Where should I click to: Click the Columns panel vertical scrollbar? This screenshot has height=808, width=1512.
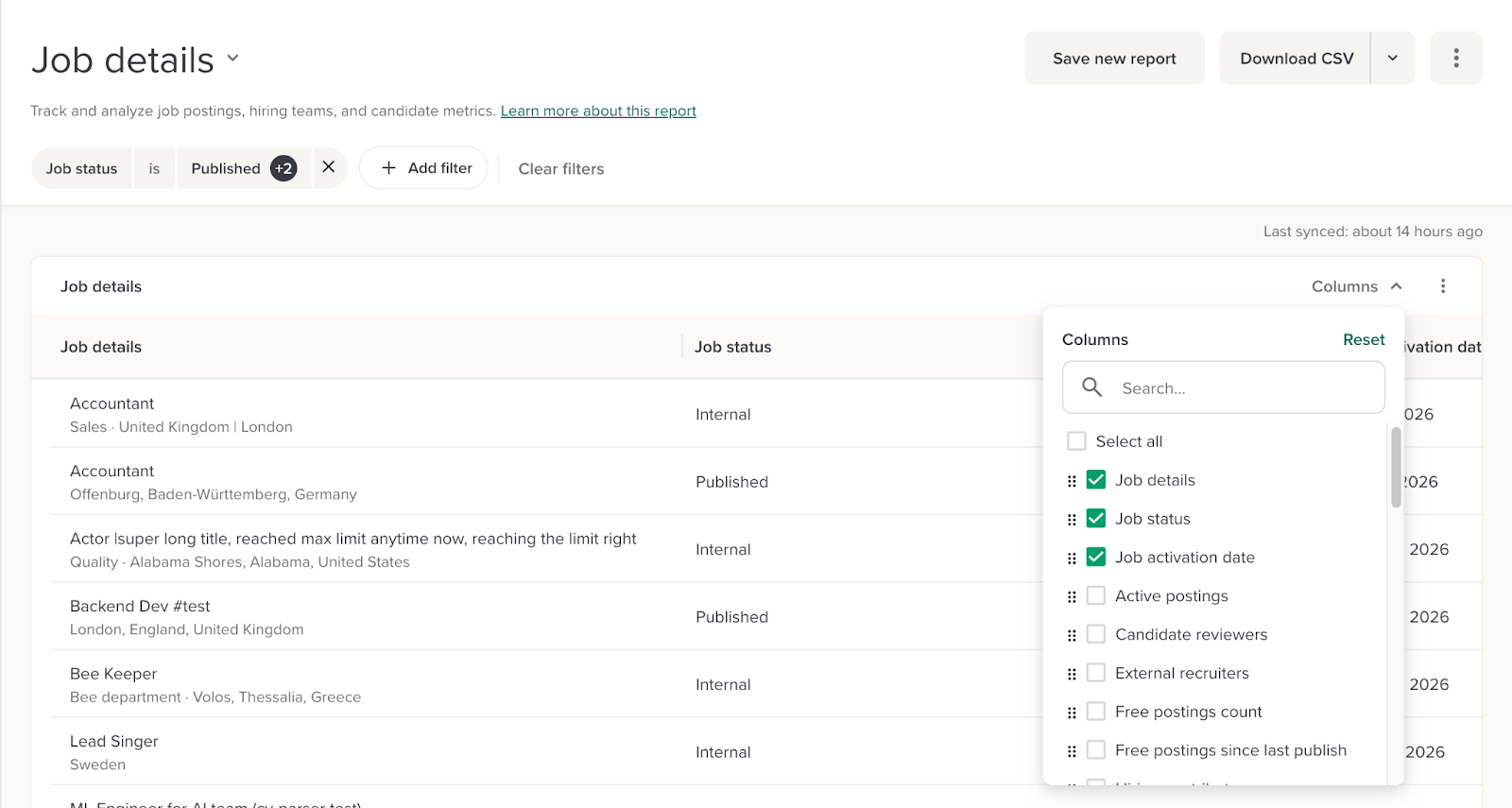1396,468
